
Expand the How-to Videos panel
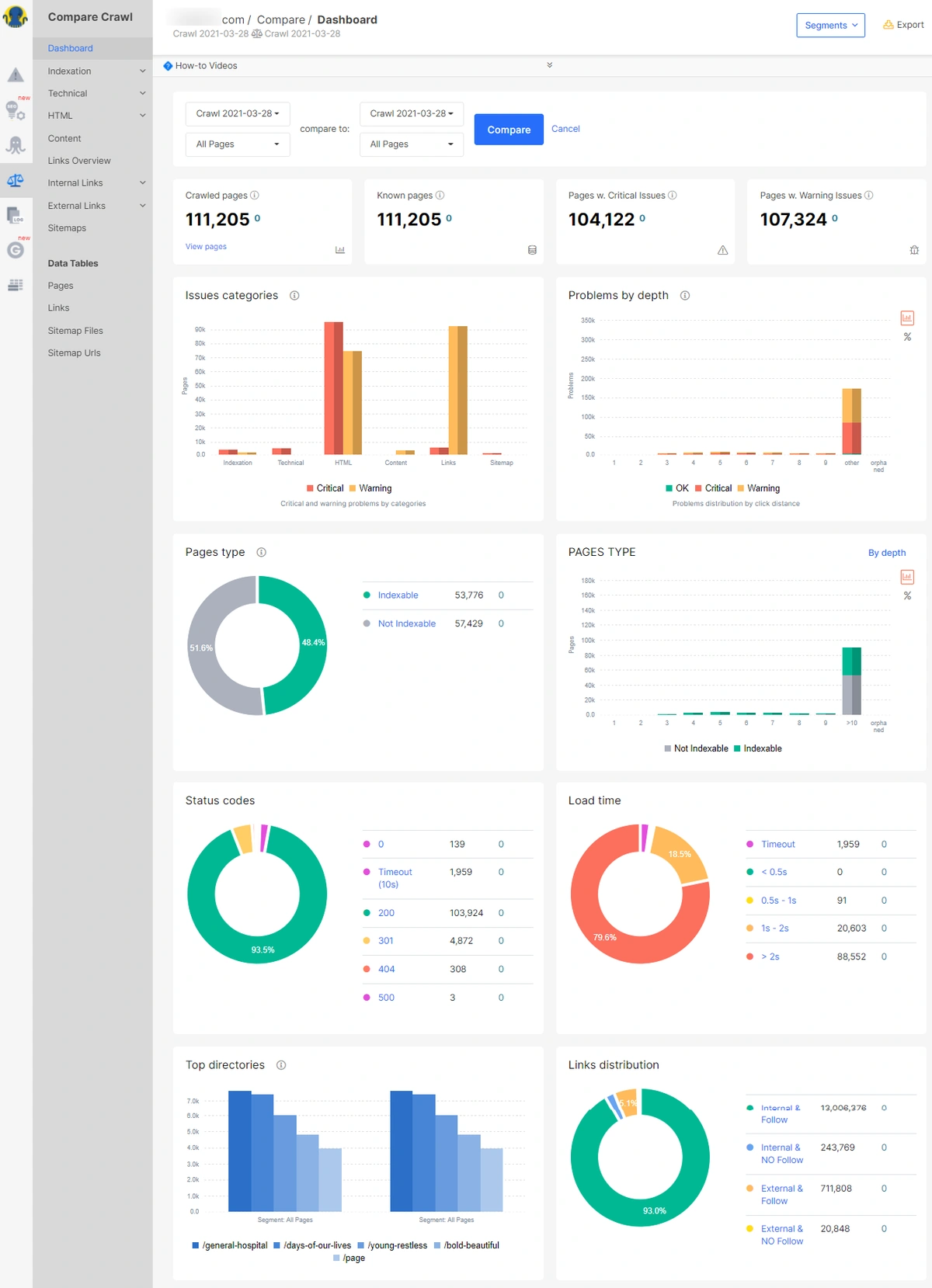pyautogui.click(x=549, y=66)
